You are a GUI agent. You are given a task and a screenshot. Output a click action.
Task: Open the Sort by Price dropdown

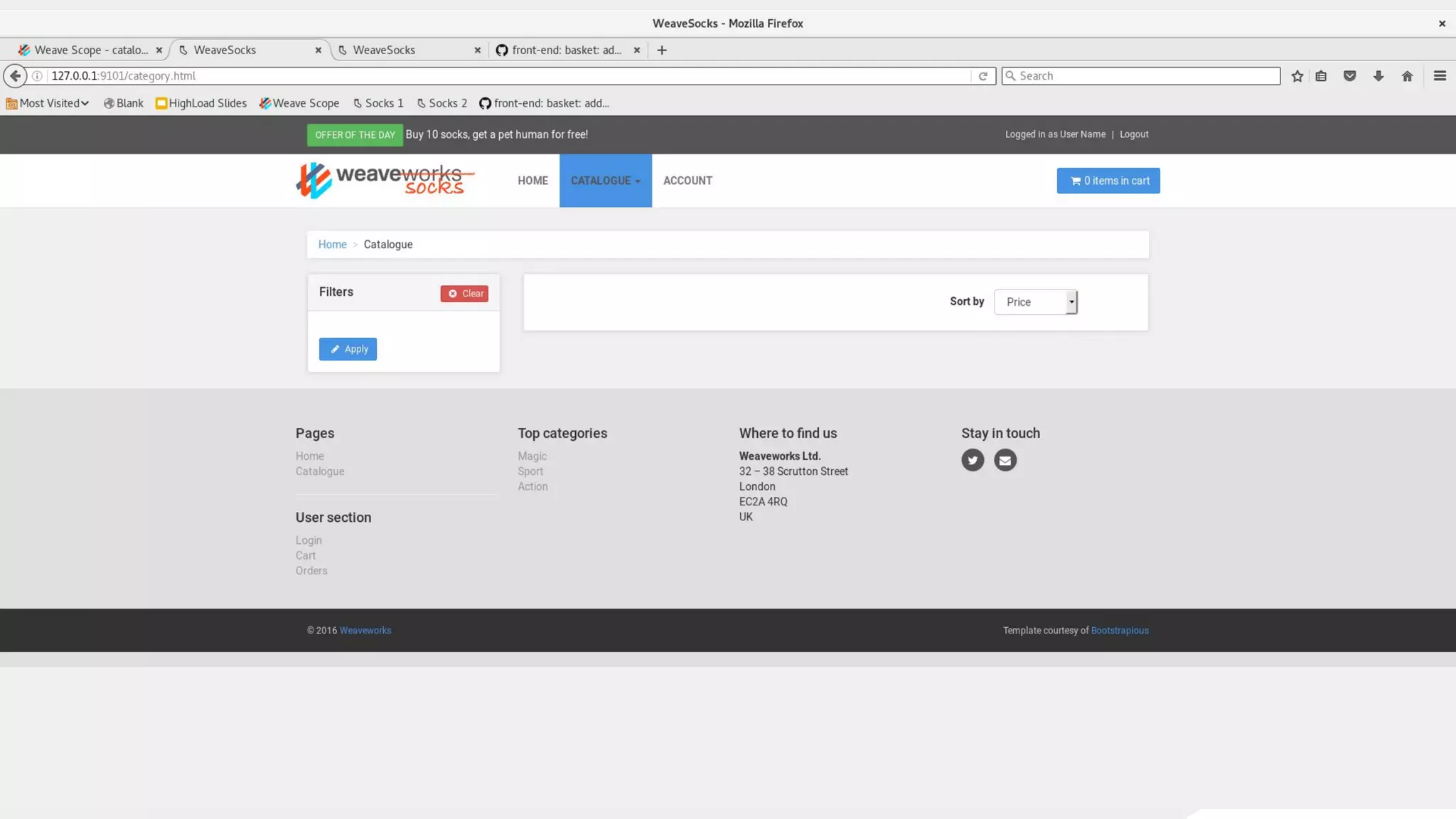1035,302
